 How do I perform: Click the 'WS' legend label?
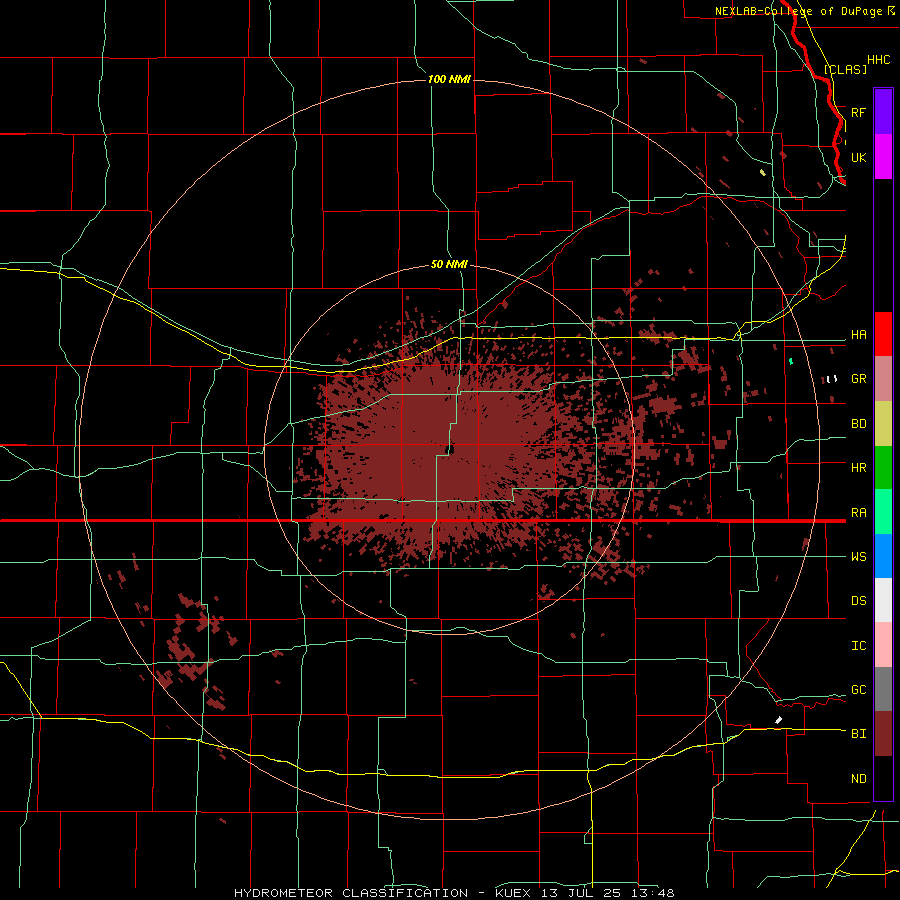click(x=859, y=557)
